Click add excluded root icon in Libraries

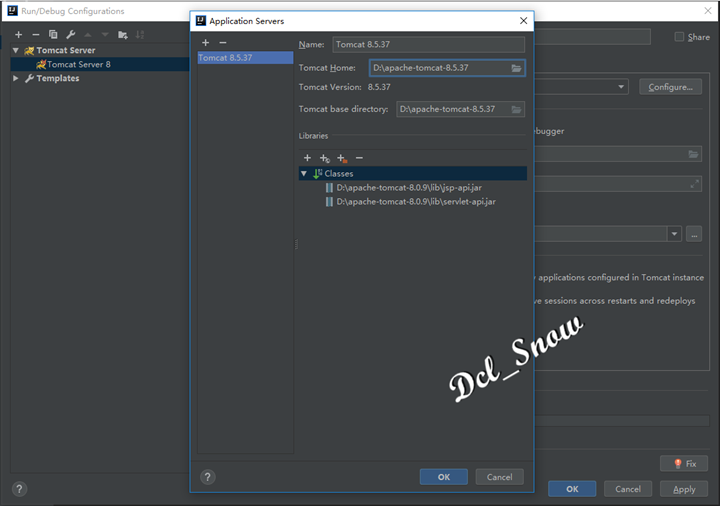[342, 158]
